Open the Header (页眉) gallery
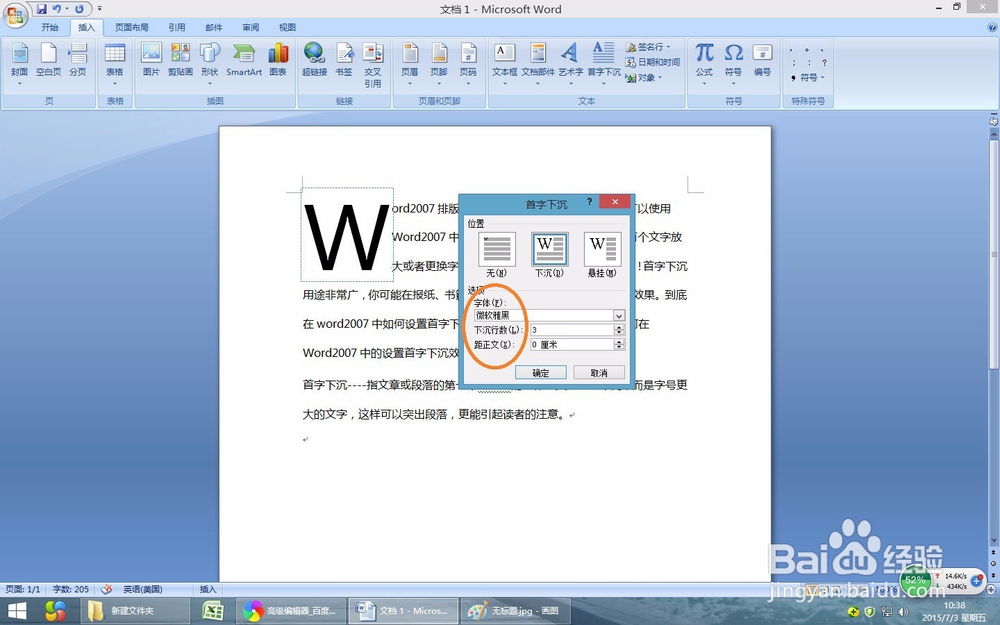Screen dimensions: 1000x625 pyautogui.click(x=409, y=63)
